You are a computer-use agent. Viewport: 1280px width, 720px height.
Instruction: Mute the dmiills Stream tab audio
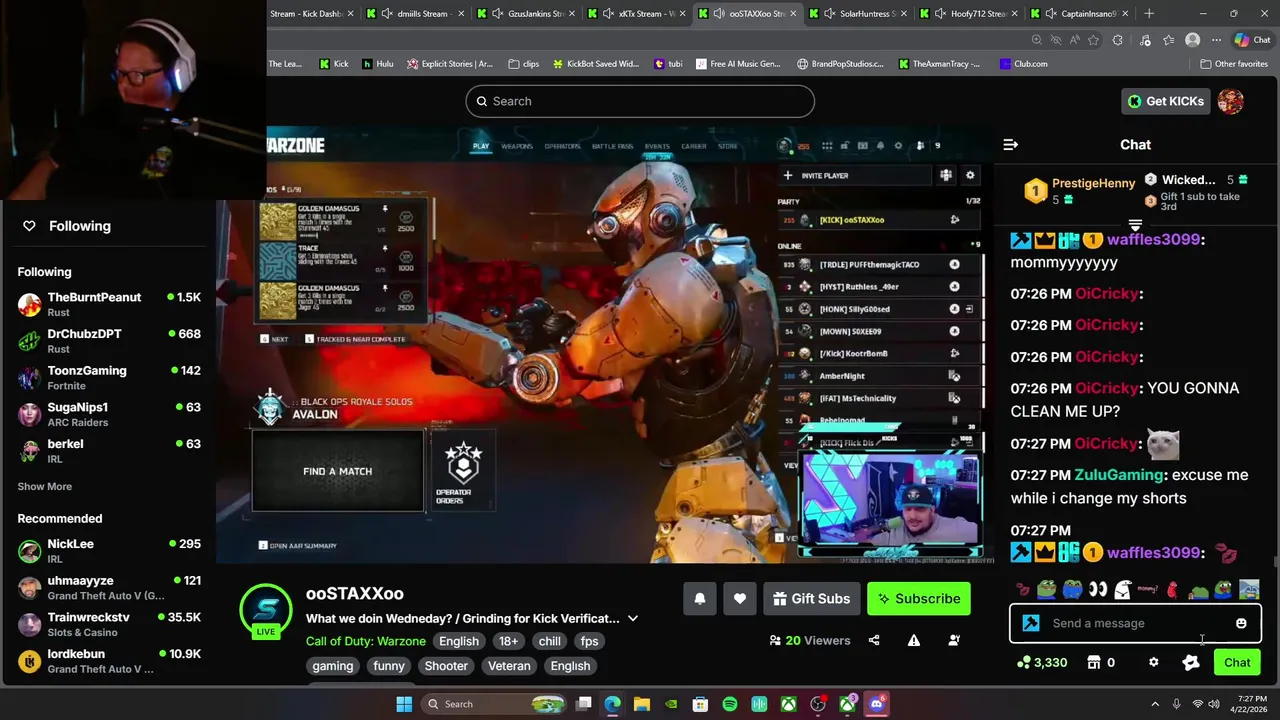387,14
